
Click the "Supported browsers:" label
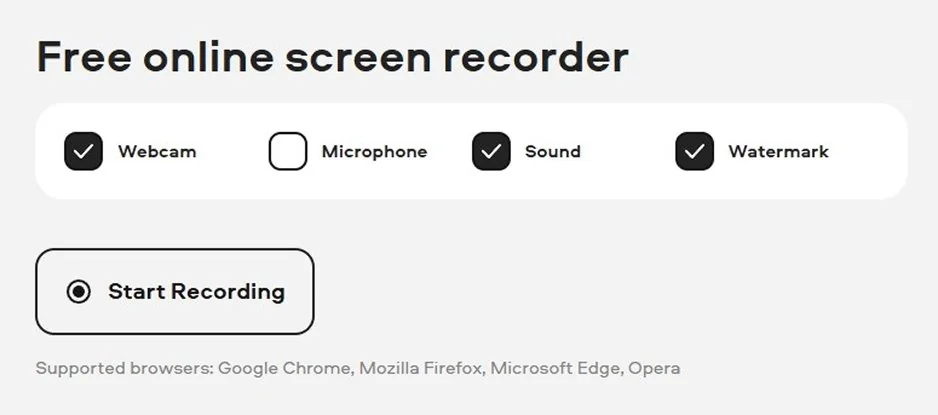124,368
